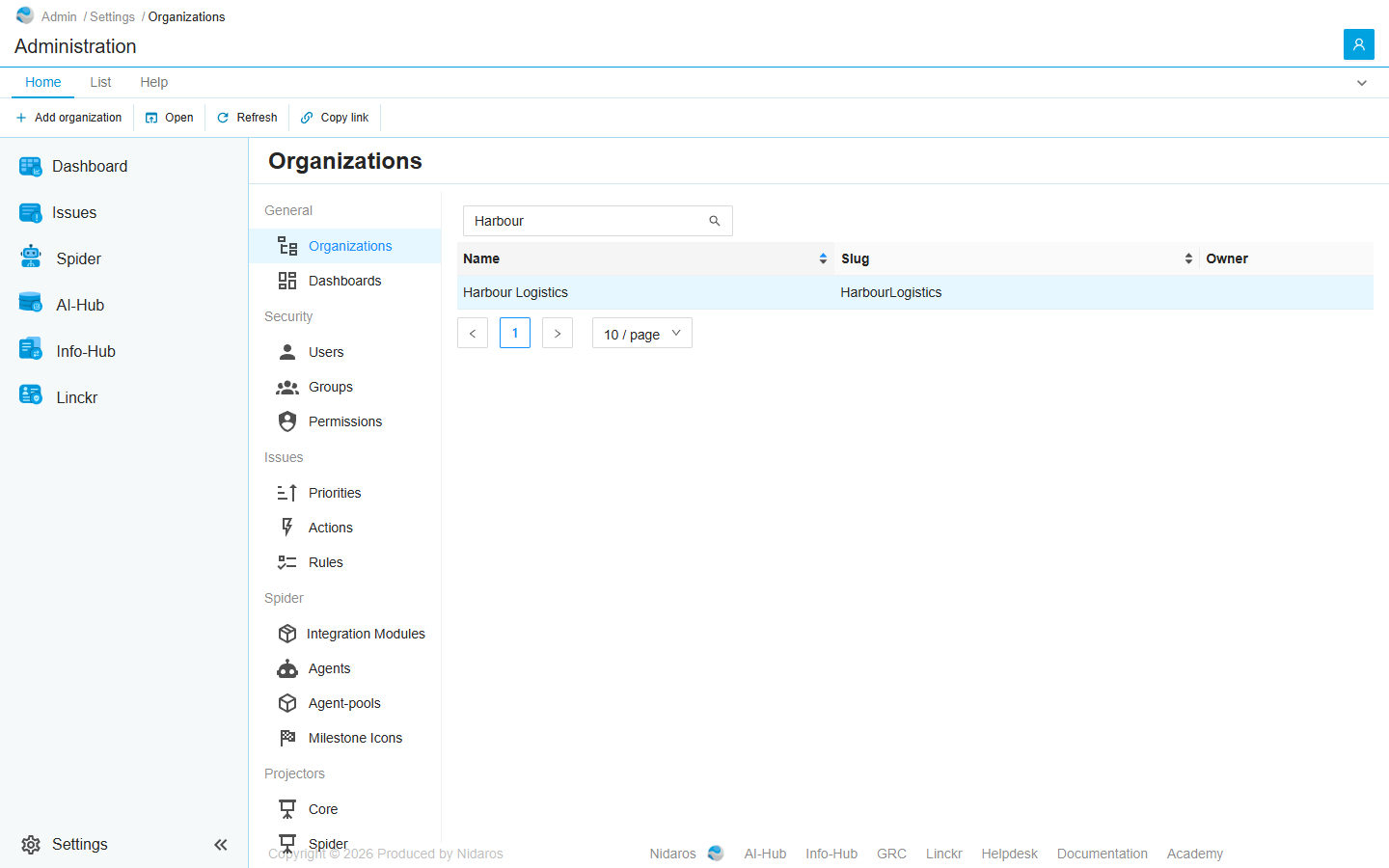Click the Open toolbar button
The width and height of the screenshot is (1389, 868).
click(170, 118)
